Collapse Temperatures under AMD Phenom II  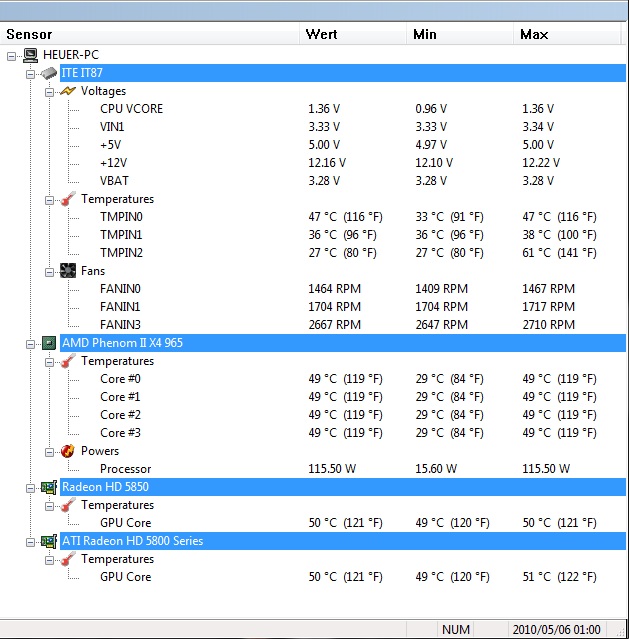tap(49, 362)
